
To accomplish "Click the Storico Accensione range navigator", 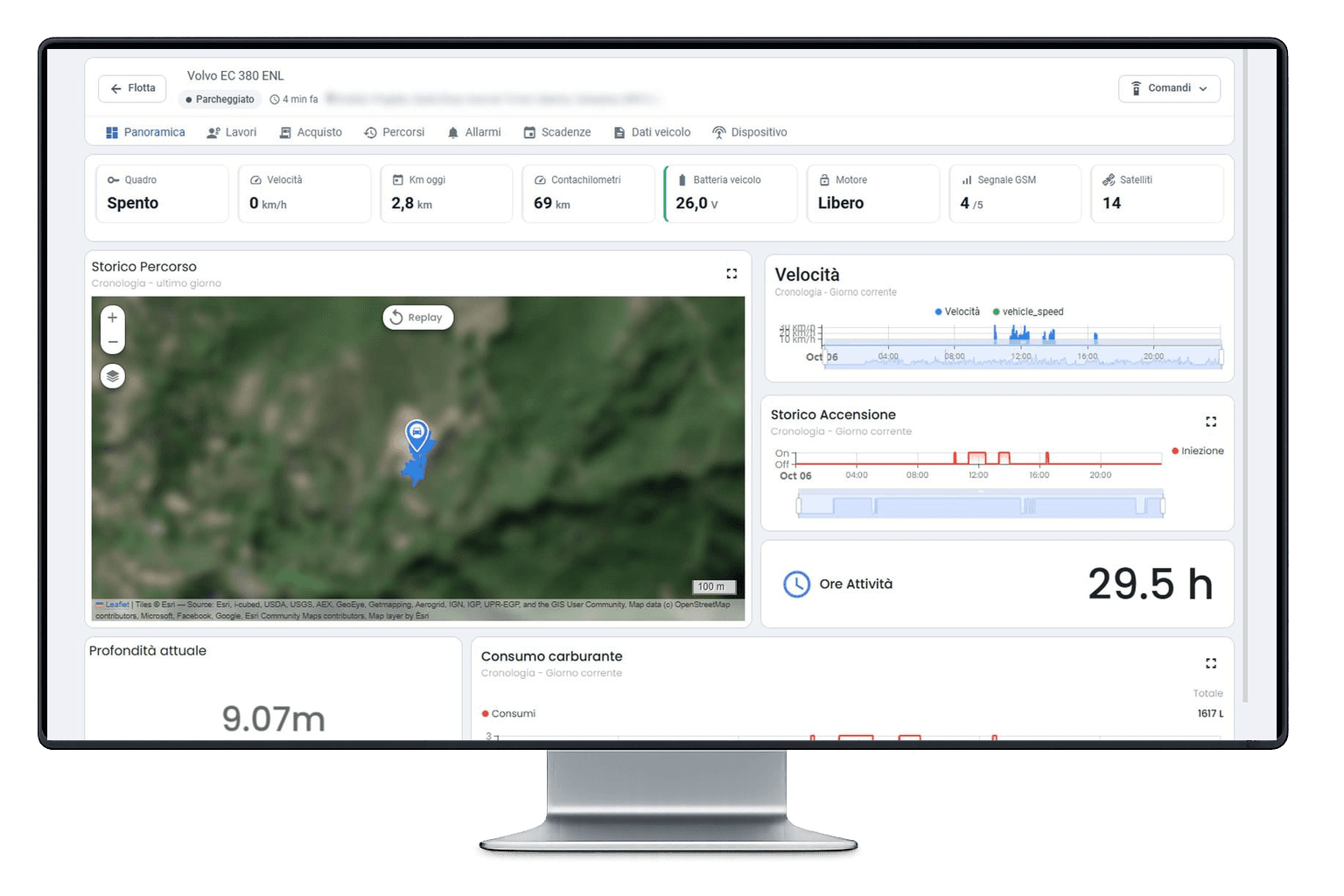I will (x=980, y=506).
